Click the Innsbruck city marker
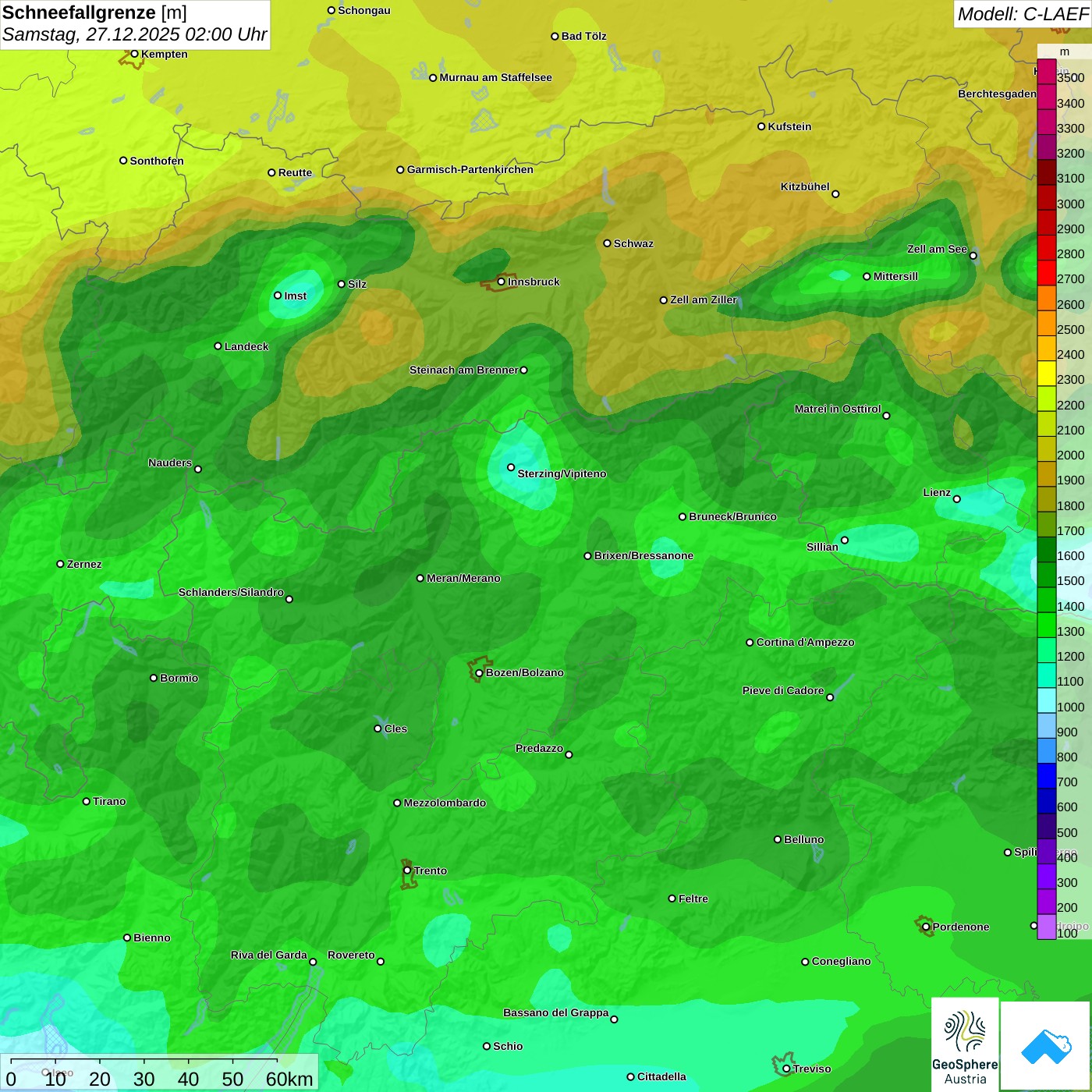This screenshot has width=1092, height=1092. pyautogui.click(x=502, y=282)
